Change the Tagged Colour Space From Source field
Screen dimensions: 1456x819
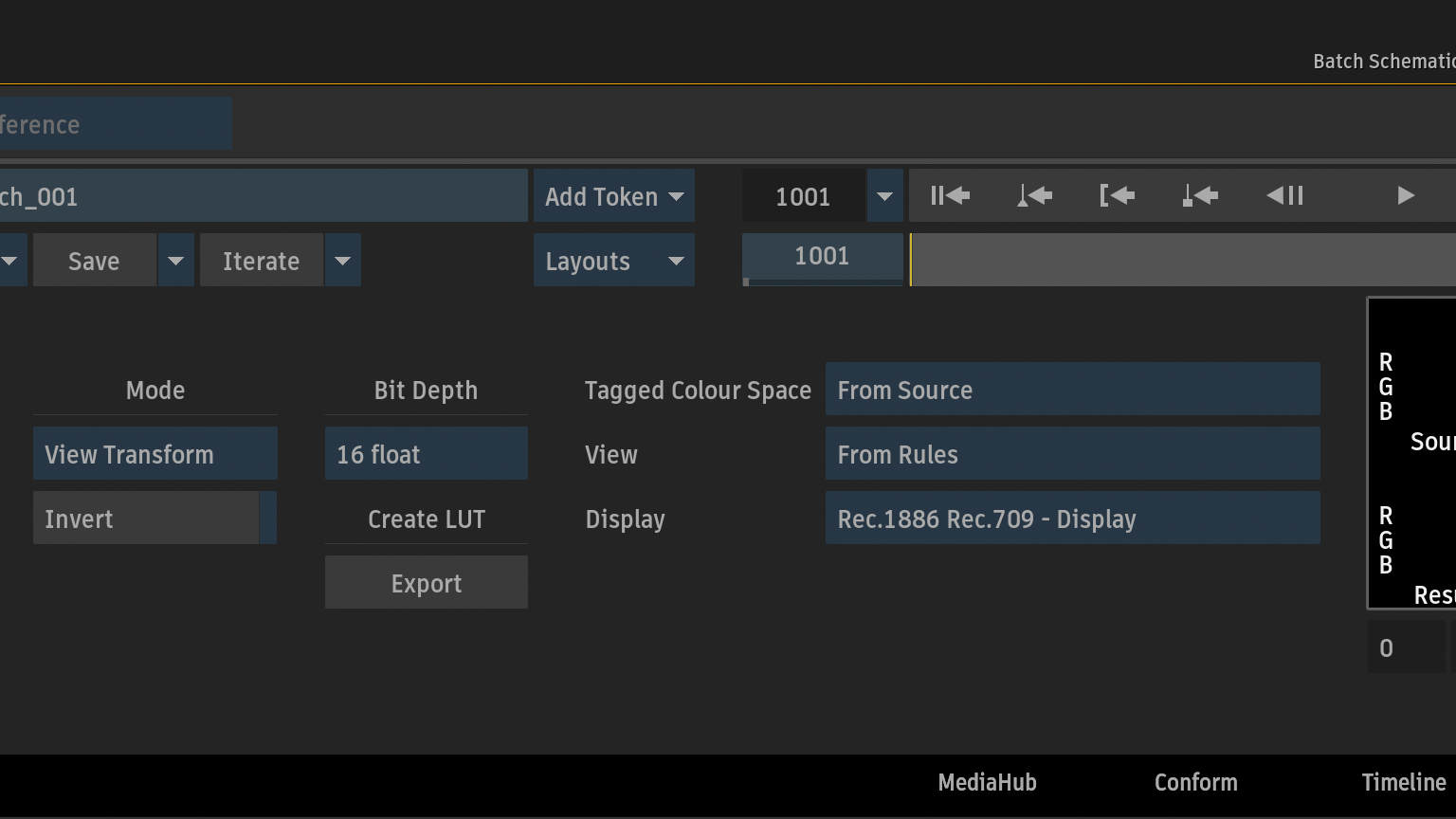[x=1072, y=390]
